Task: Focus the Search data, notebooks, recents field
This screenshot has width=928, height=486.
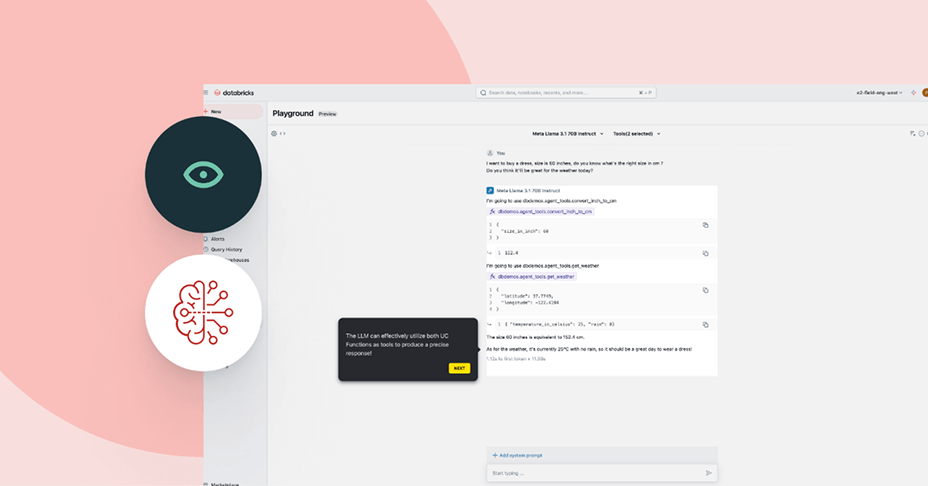Action: point(566,93)
